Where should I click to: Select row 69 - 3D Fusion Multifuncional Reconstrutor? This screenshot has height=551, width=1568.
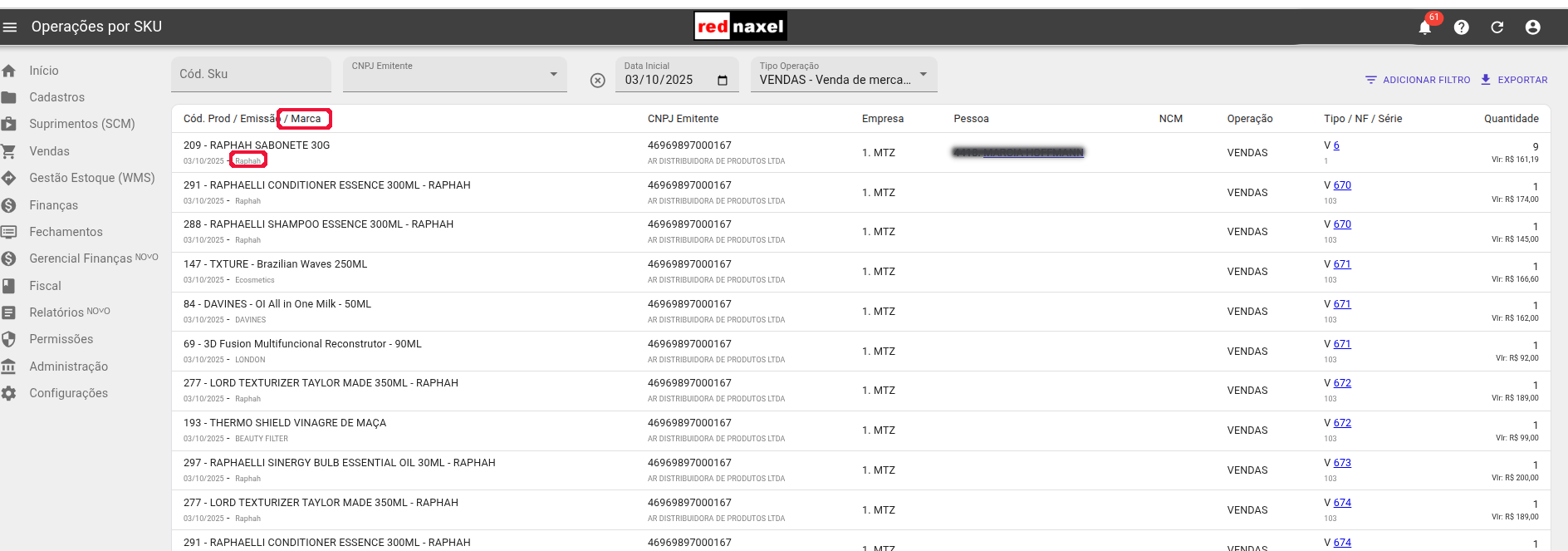[861, 352]
